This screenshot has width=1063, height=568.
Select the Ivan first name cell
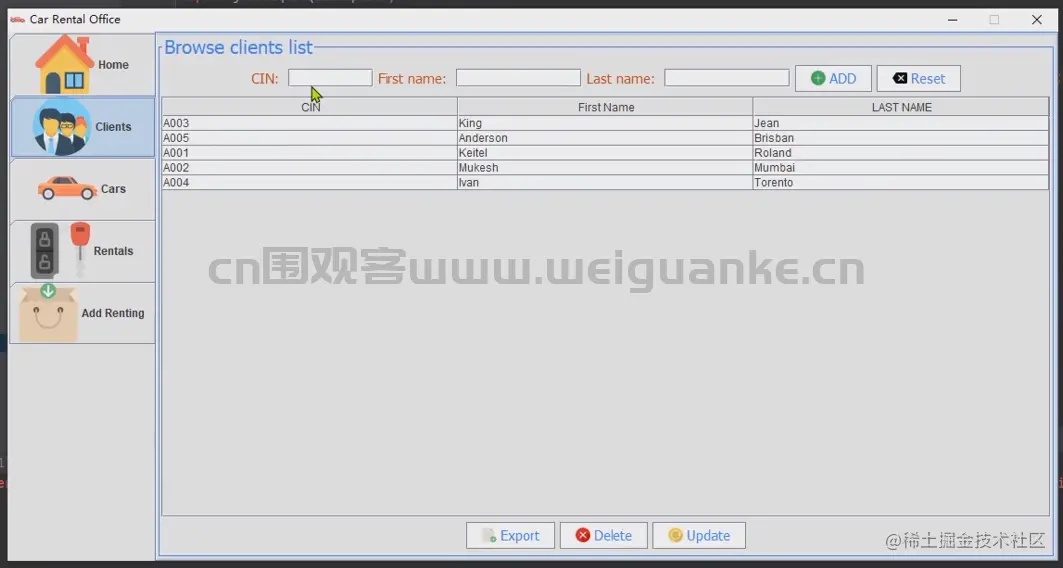coord(605,183)
